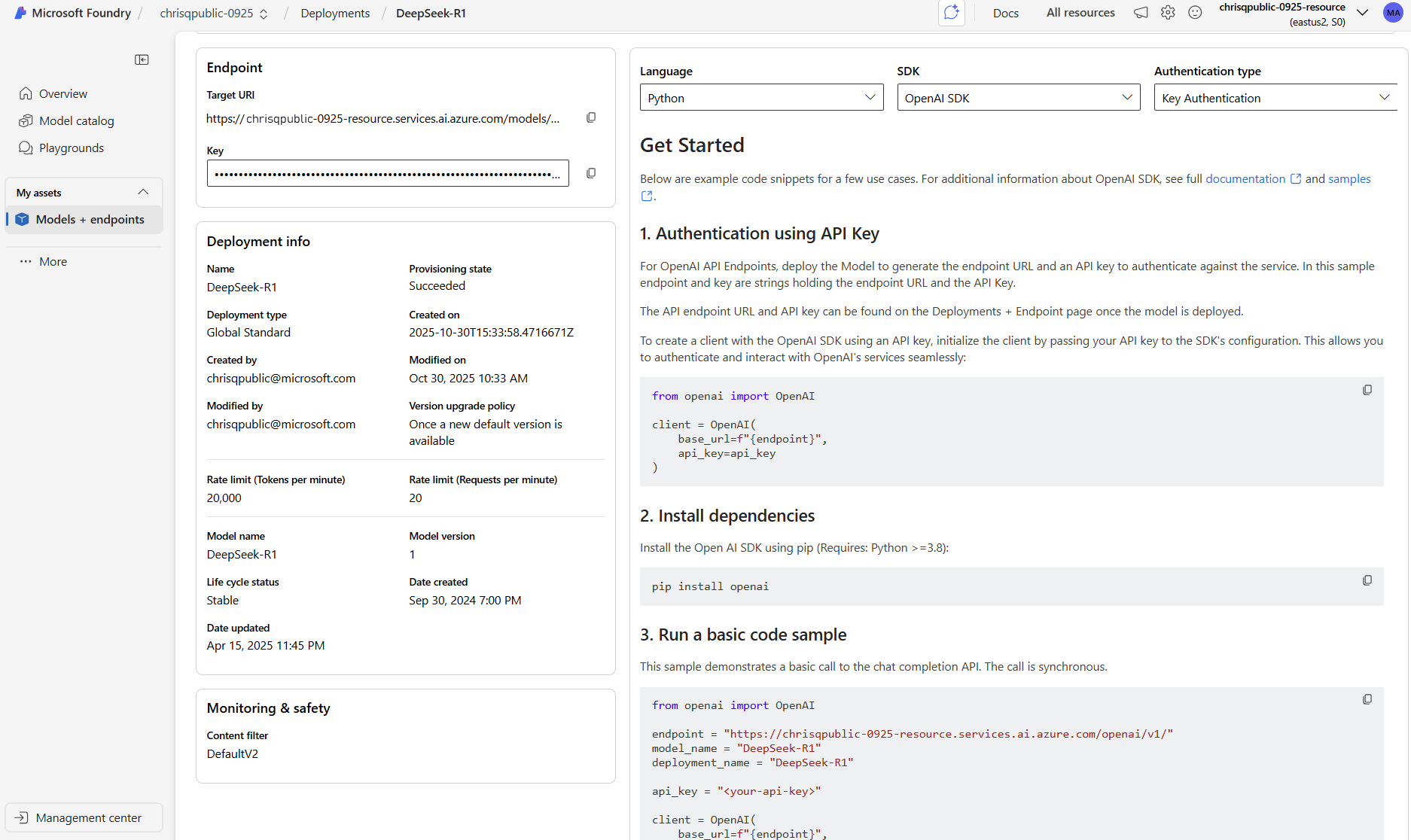Click the Management center button

(84, 817)
